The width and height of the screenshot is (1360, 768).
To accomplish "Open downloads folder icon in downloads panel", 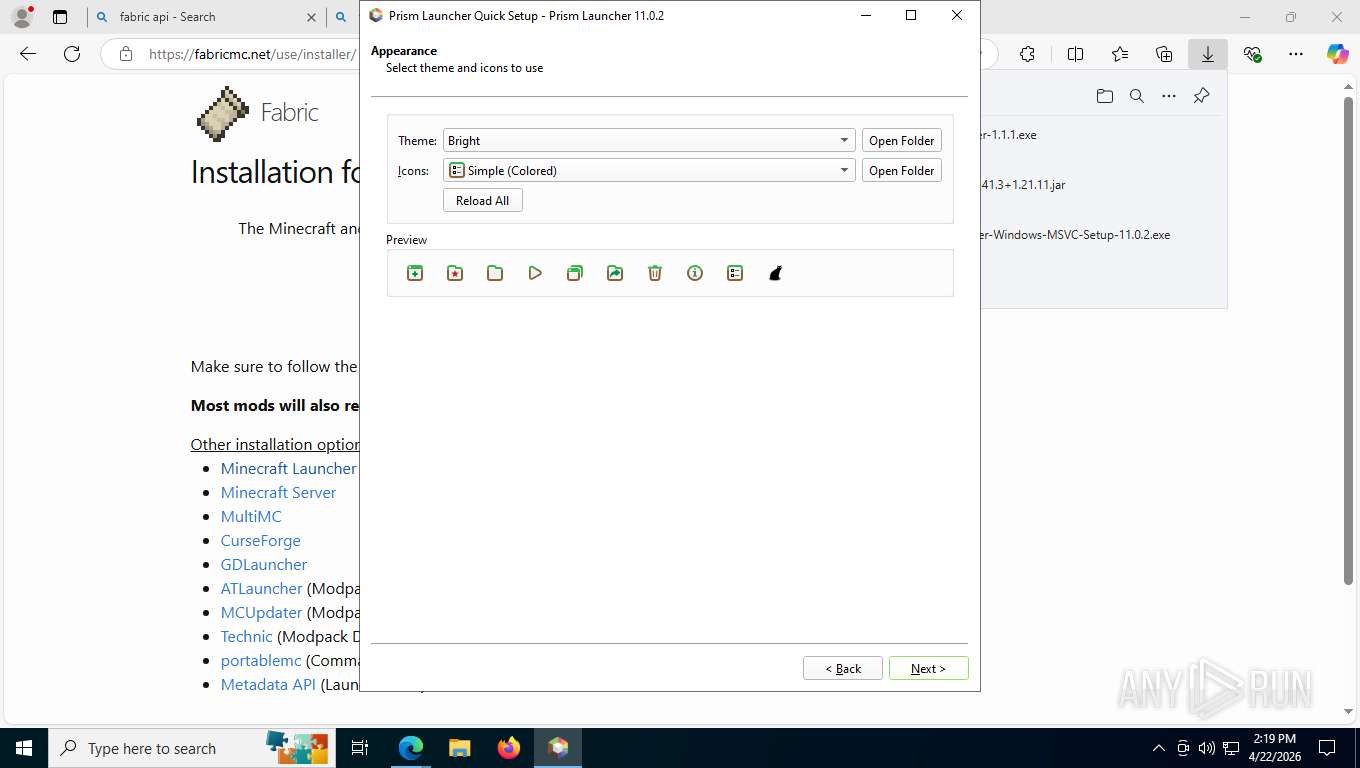I will [x=1105, y=96].
